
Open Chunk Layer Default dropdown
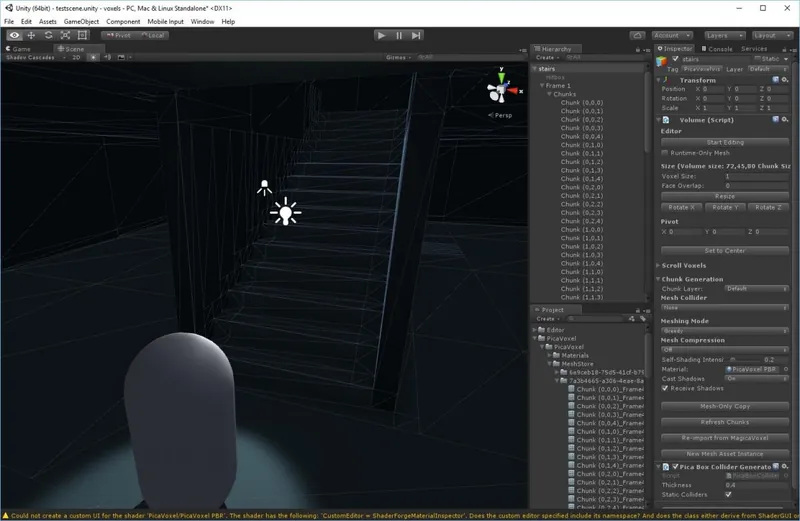[x=757, y=289]
